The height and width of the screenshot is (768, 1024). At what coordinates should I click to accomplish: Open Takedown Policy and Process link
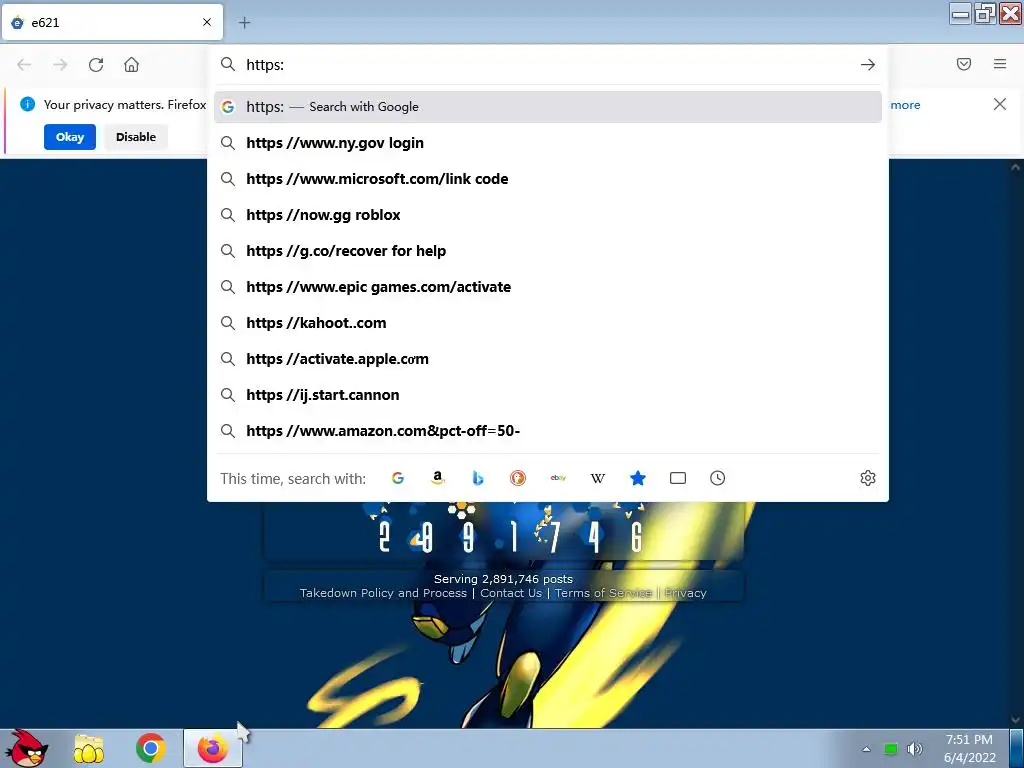[383, 593]
